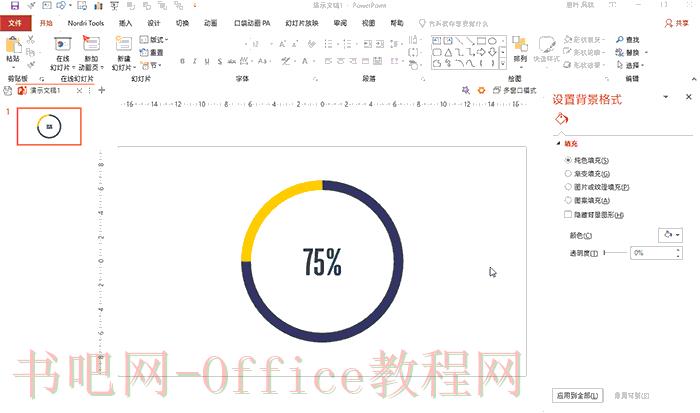Click the 演示文稿1 document tab
The height and width of the screenshot is (413, 700).
(x=45, y=90)
